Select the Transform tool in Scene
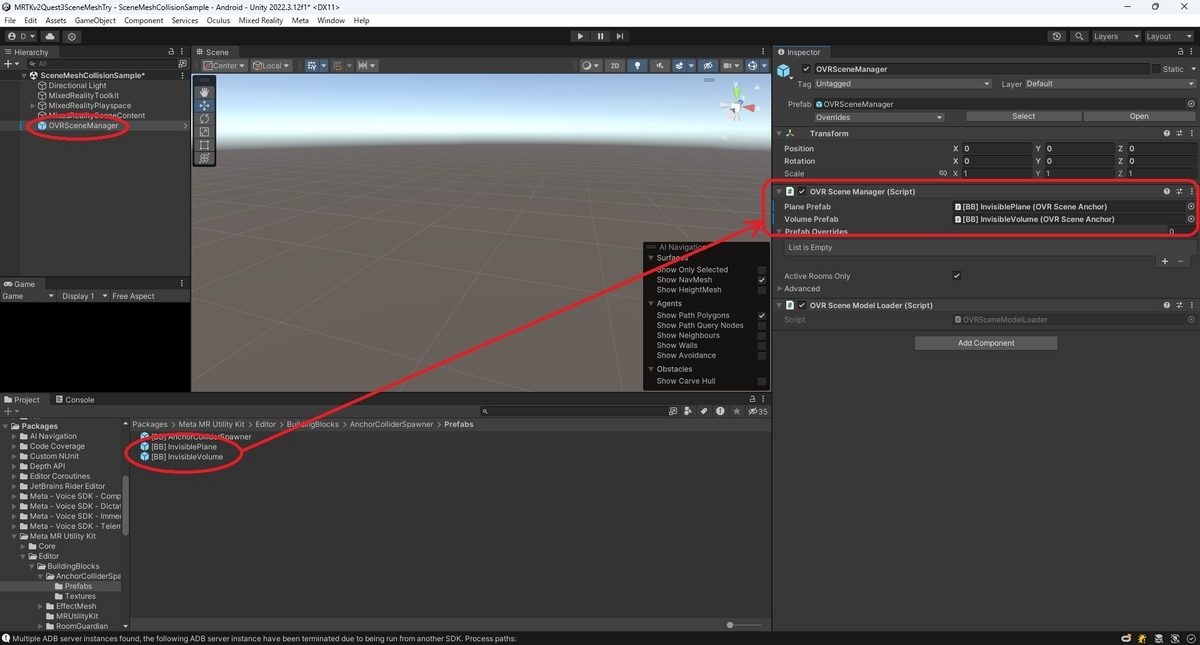 tap(204, 158)
